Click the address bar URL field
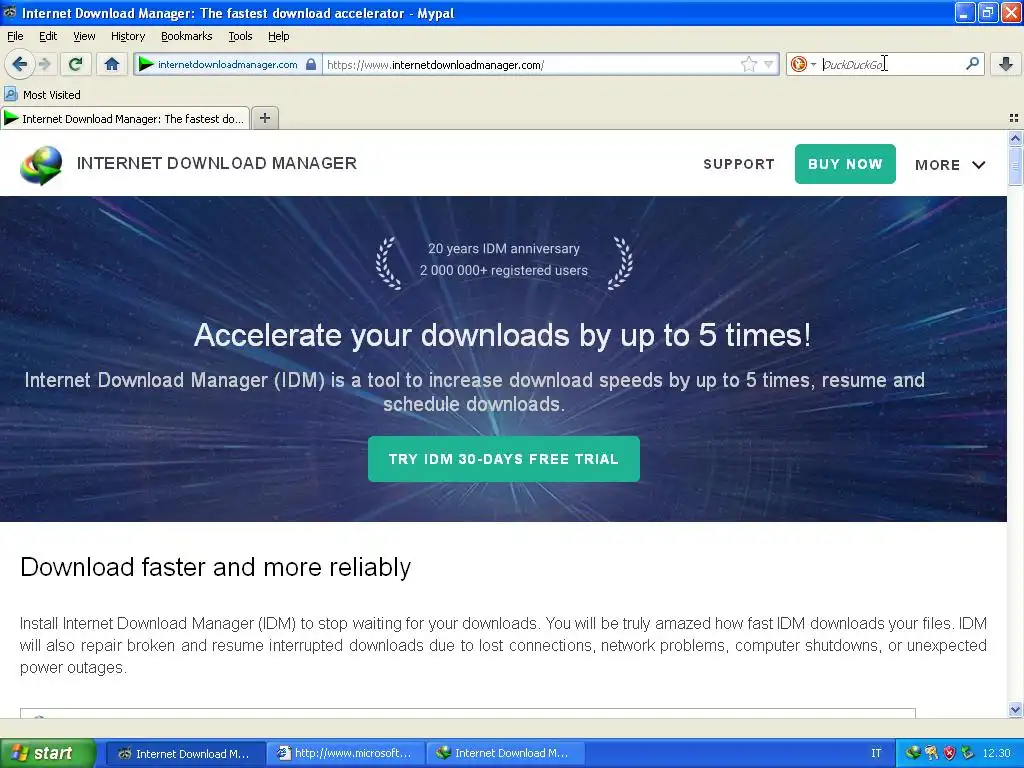1024x768 pixels. pyautogui.click(x=530, y=65)
